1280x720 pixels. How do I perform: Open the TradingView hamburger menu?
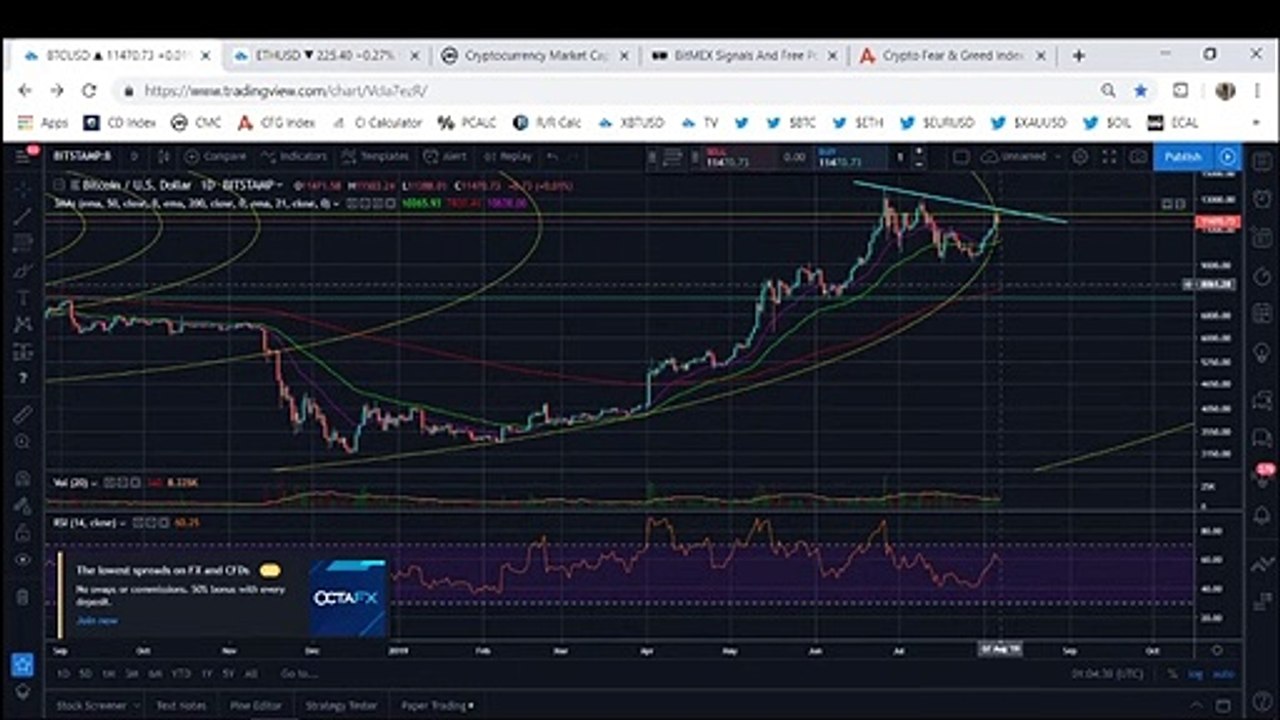pos(24,157)
